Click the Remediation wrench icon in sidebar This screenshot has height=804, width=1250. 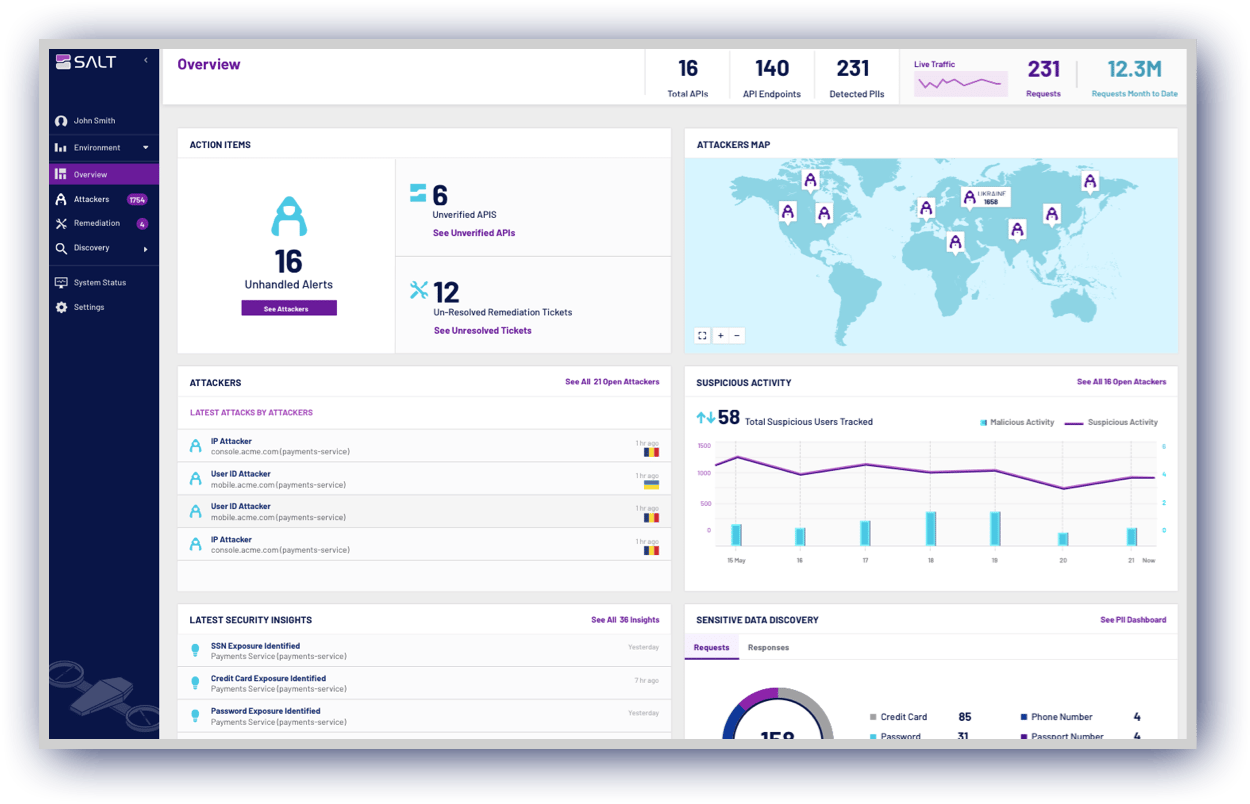[x=61, y=224]
